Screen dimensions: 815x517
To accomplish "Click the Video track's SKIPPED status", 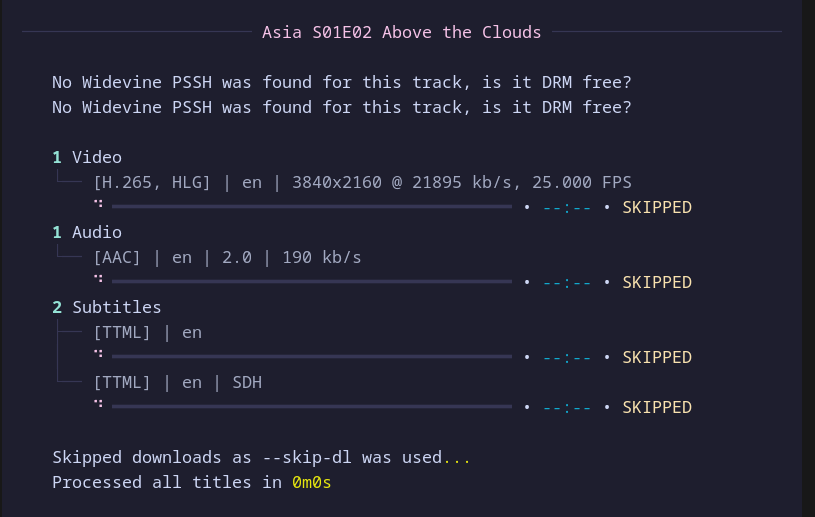I will point(657,207).
